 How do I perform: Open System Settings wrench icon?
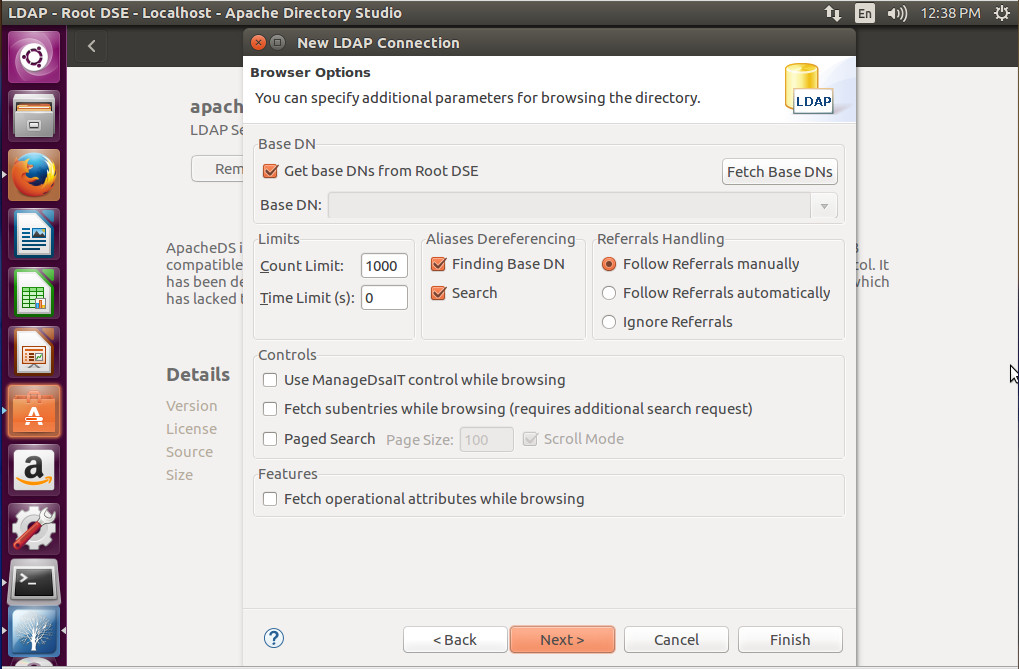34,527
